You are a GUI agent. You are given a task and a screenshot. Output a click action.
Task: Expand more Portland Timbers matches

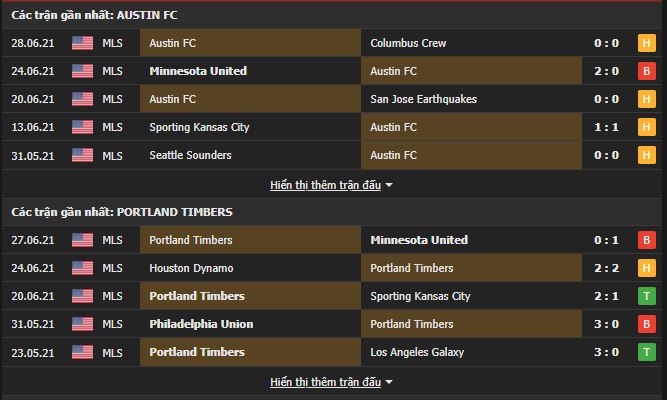pos(332,382)
